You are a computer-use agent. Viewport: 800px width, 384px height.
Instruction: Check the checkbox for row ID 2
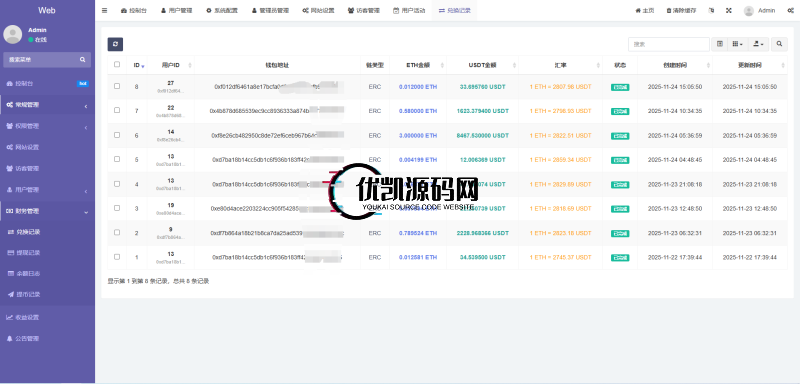tap(117, 233)
